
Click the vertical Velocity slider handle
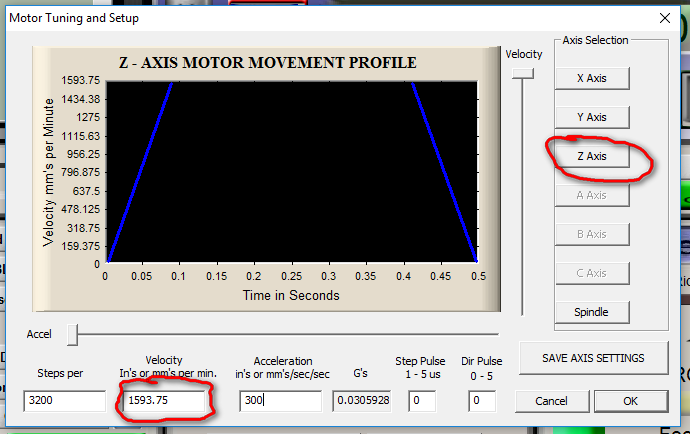coord(523,74)
